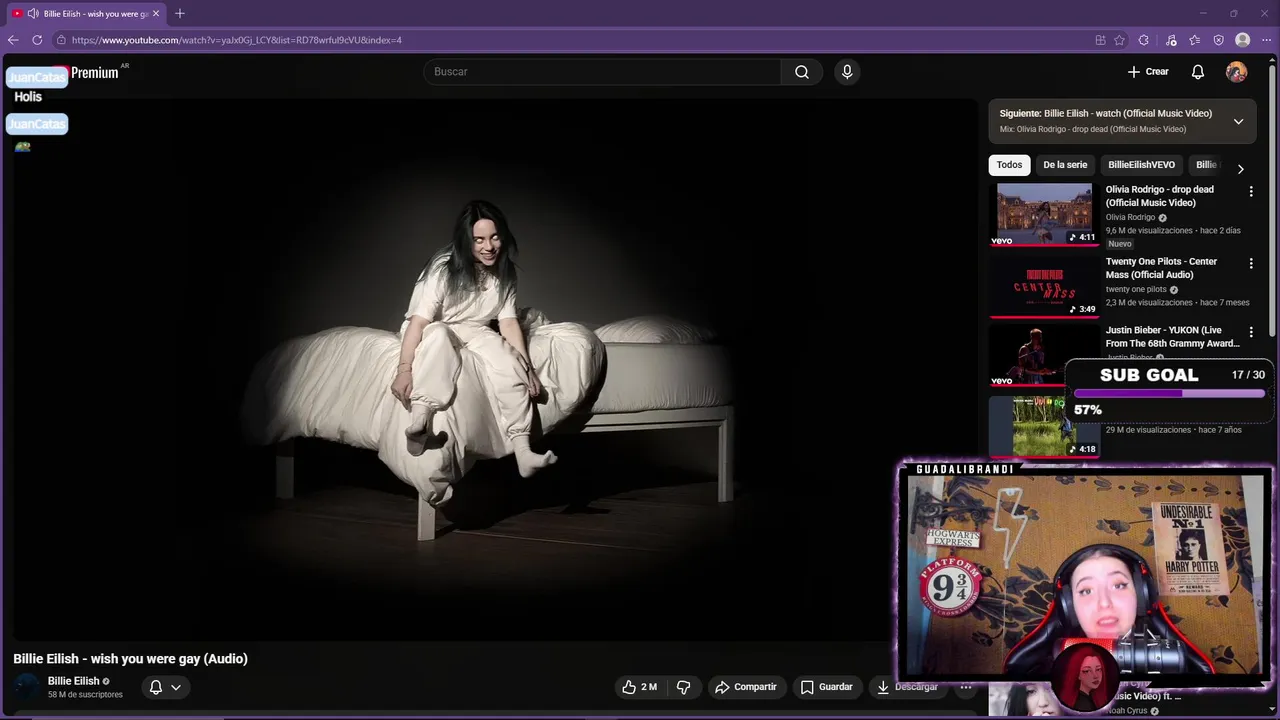Reload the page with the refresh icon
Image resolution: width=1280 pixels, height=720 pixels.
pyautogui.click(x=37, y=40)
